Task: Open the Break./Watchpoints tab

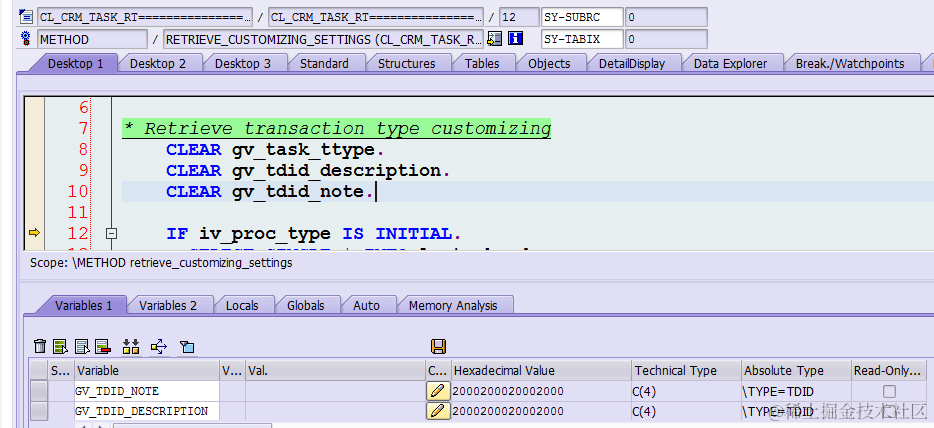Action: click(850, 63)
